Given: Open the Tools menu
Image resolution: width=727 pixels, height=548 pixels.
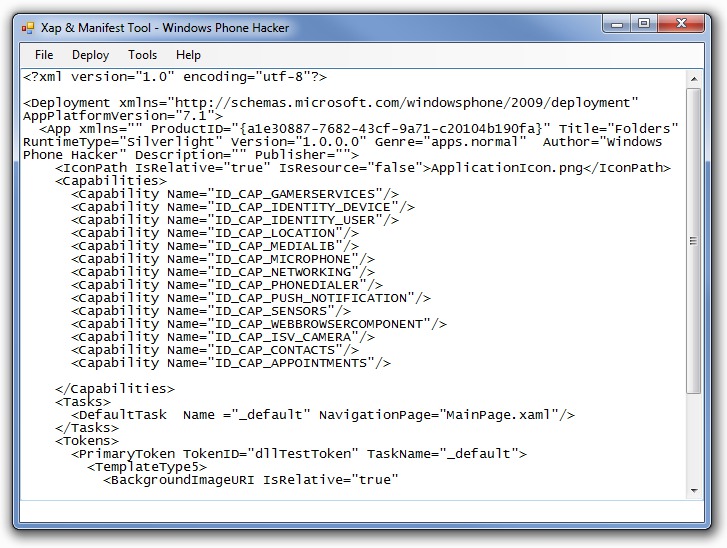Looking at the screenshot, I should [142, 55].
